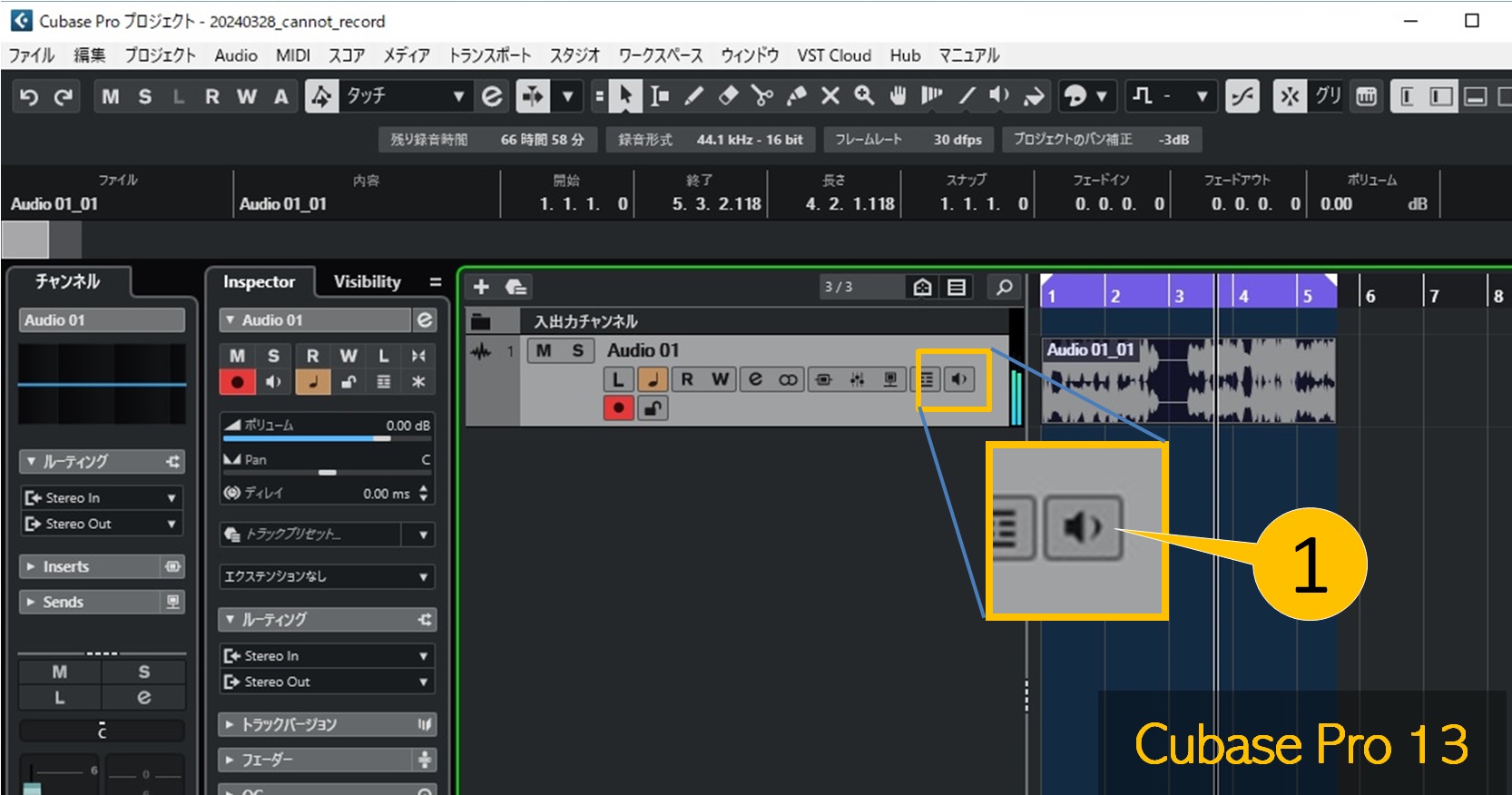Open the プロジェクト menu
This screenshot has height=795, width=1512.
(160, 55)
